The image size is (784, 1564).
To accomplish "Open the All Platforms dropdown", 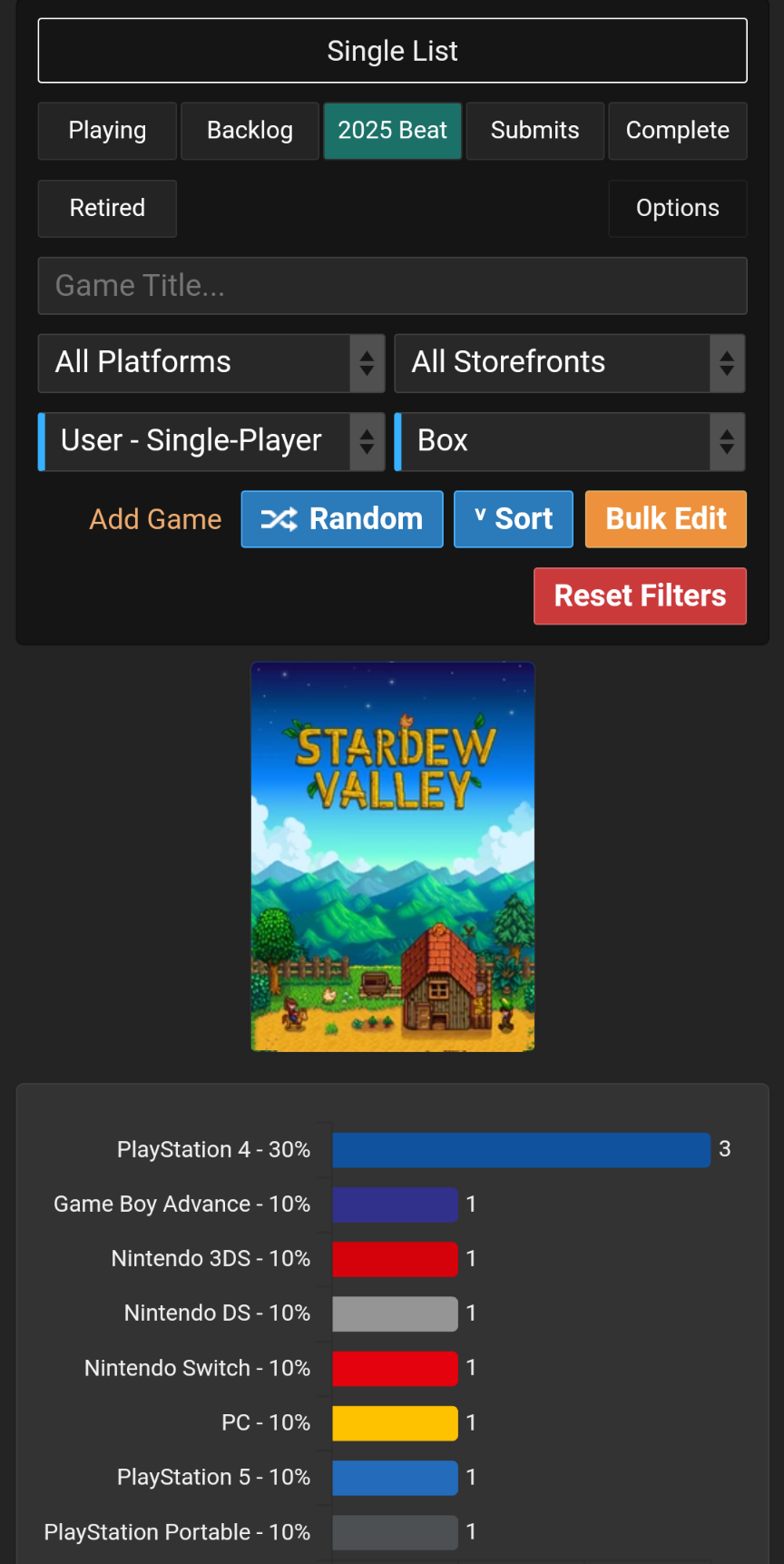I will pos(211,363).
